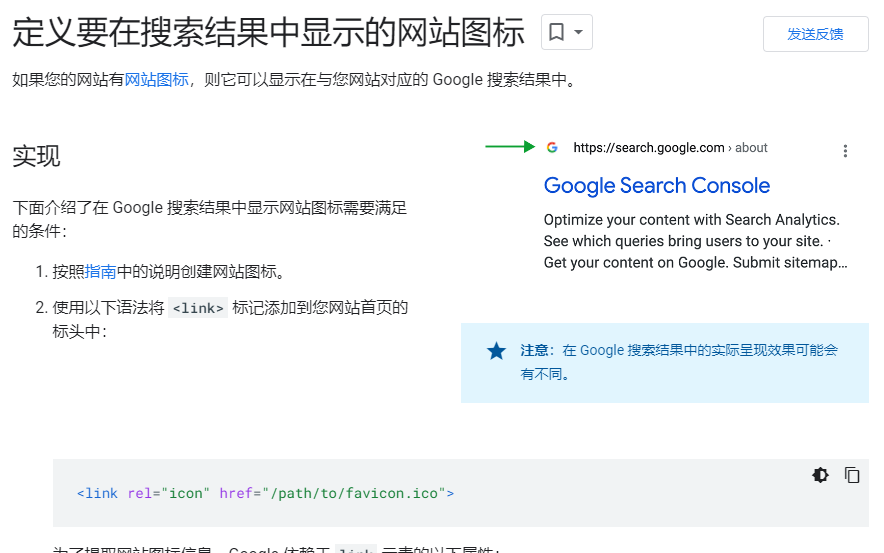Image resolution: width=884 pixels, height=553 pixels.
Task: Click the green arrow pointing to favicon
Action: pyautogui.click(x=510, y=147)
